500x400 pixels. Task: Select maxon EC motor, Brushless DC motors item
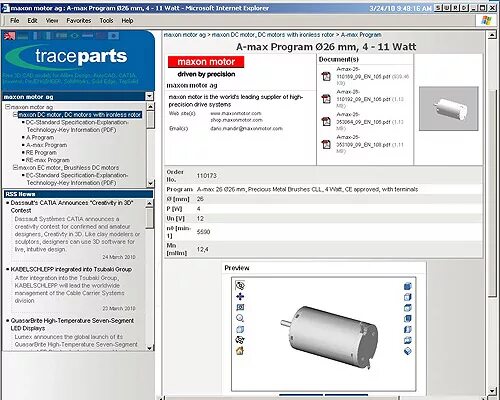click(69, 168)
